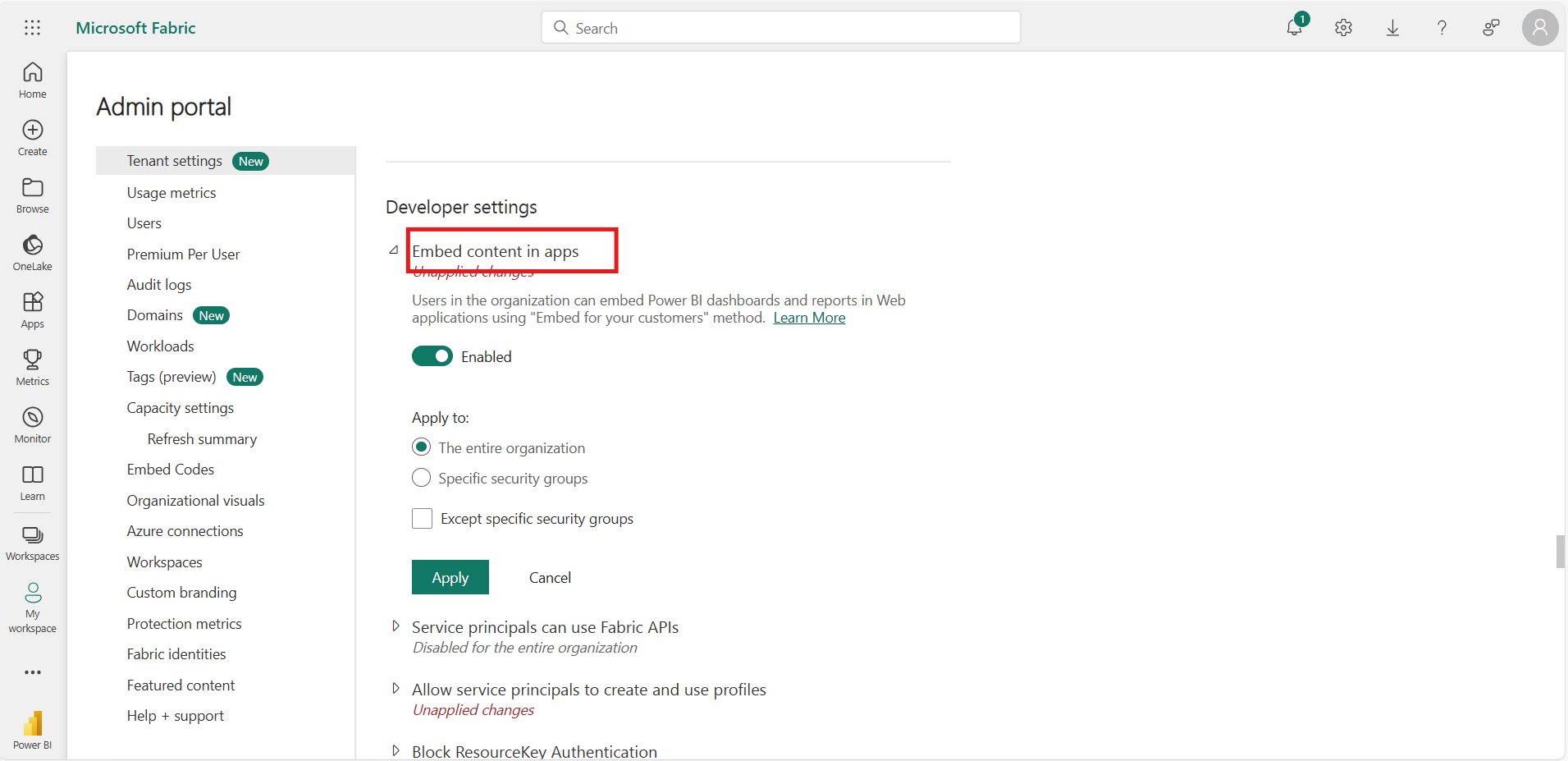Expand Service principals can use Fabric APIs
This screenshot has height=761, width=1568.
(395, 626)
